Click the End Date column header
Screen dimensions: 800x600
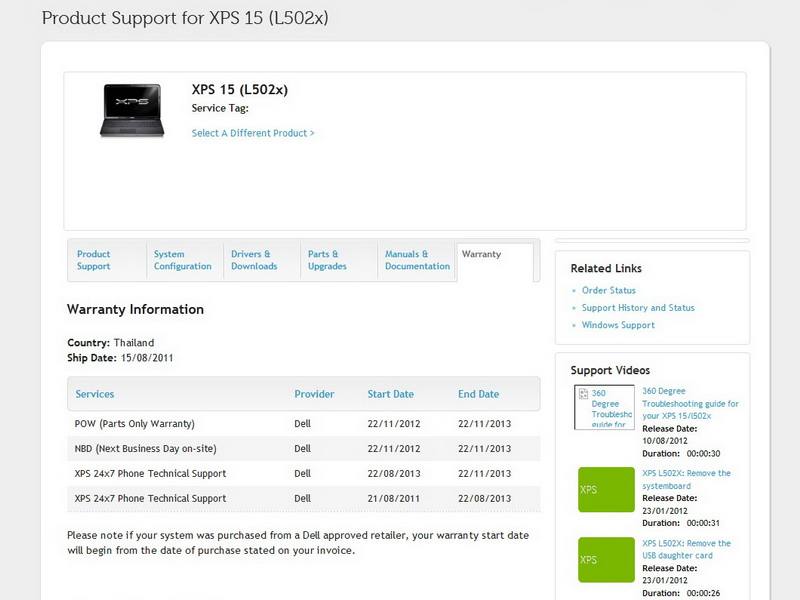[x=478, y=394]
